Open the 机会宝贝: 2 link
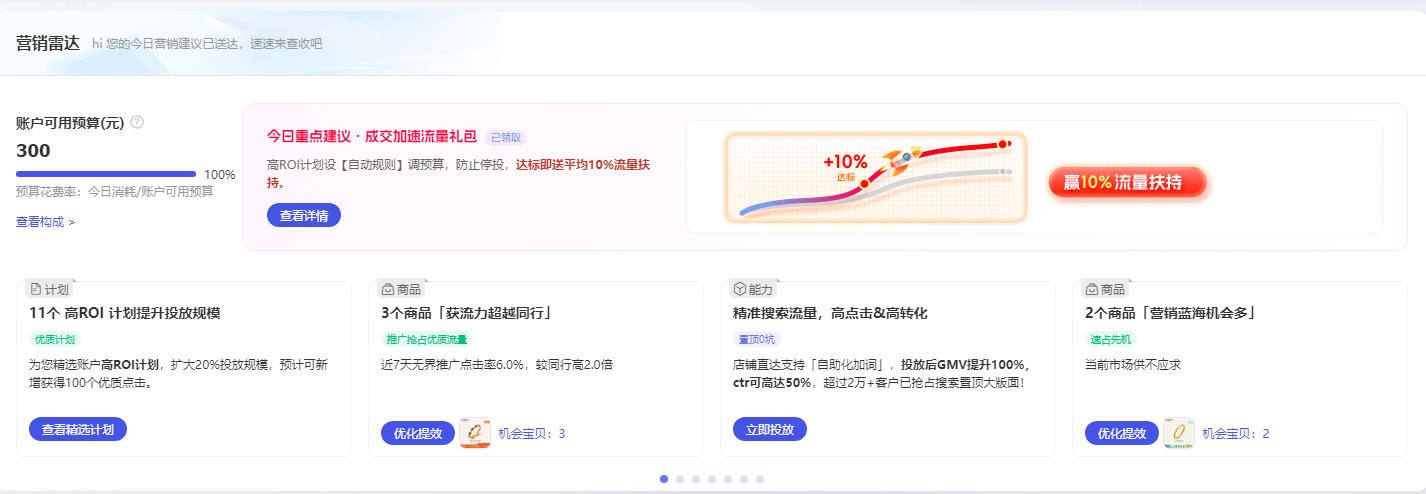The width and height of the screenshot is (1426, 494). point(1235,434)
